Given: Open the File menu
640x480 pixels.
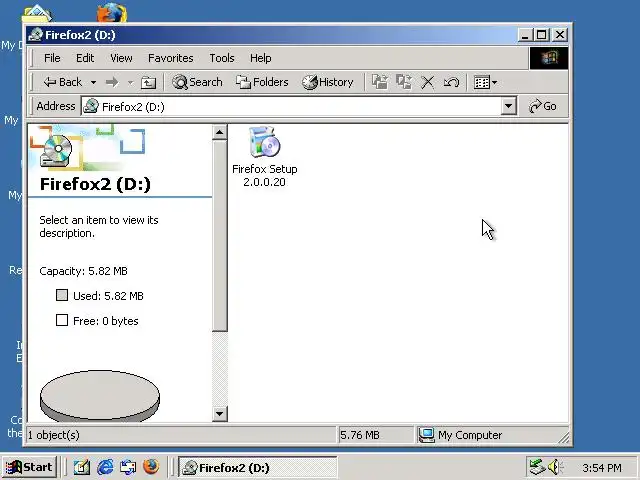Looking at the screenshot, I should (x=52, y=58).
